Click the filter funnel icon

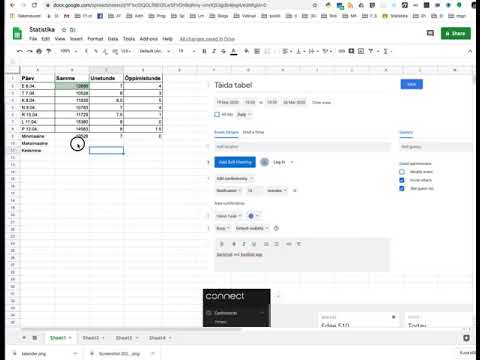(371, 51)
